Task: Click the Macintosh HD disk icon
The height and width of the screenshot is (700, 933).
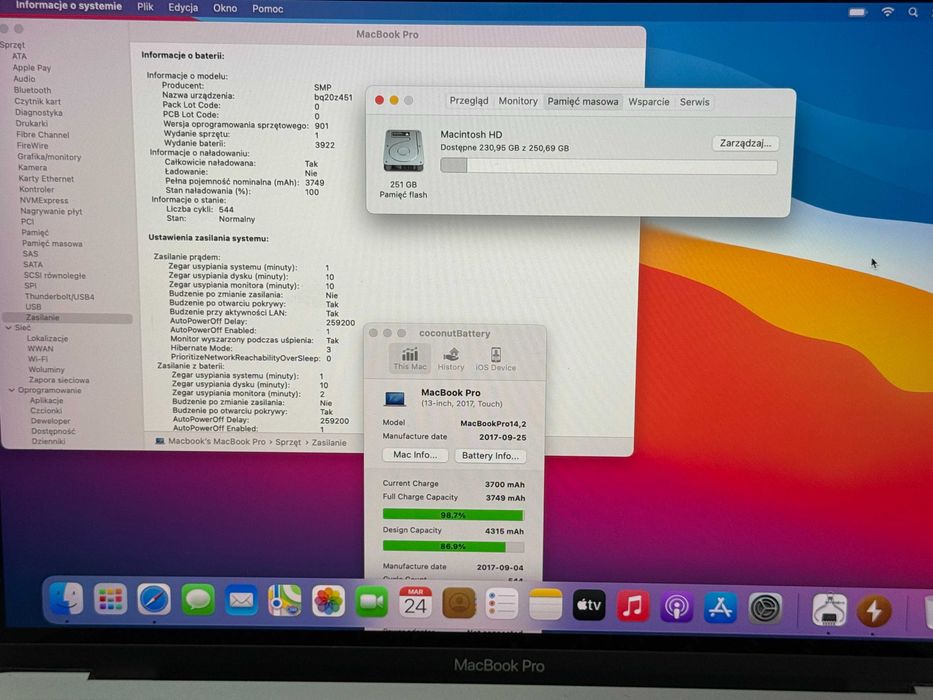Action: click(403, 151)
